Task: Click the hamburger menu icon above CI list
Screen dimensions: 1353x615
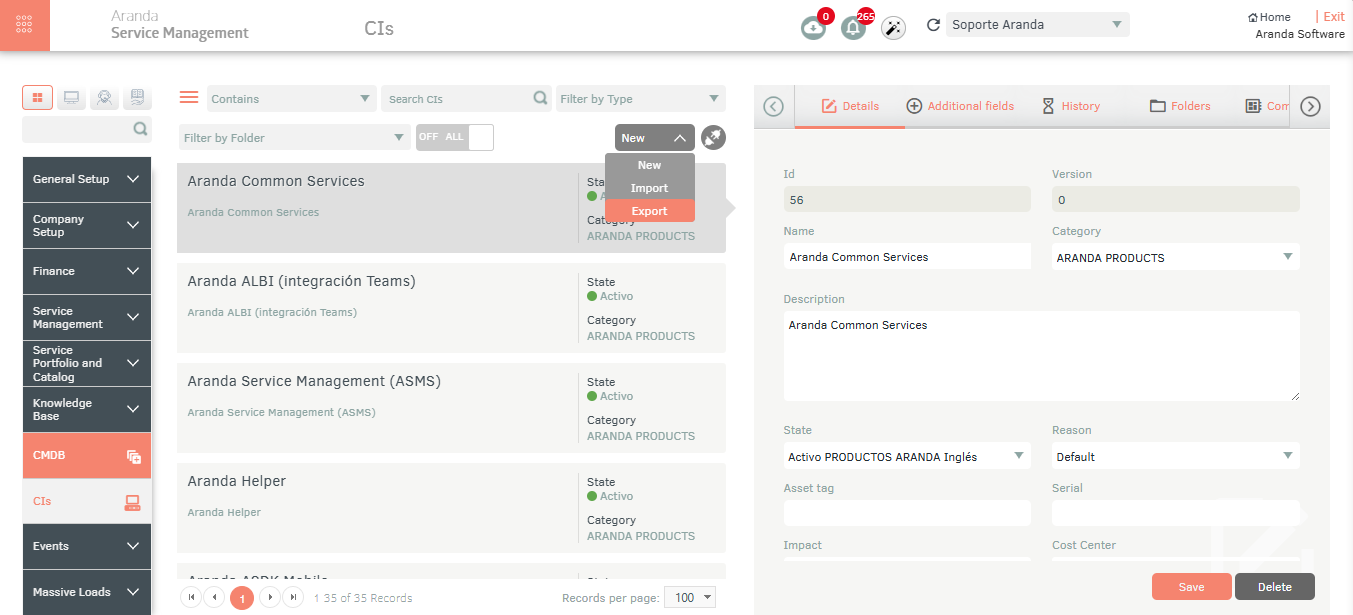Action: coord(189,97)
